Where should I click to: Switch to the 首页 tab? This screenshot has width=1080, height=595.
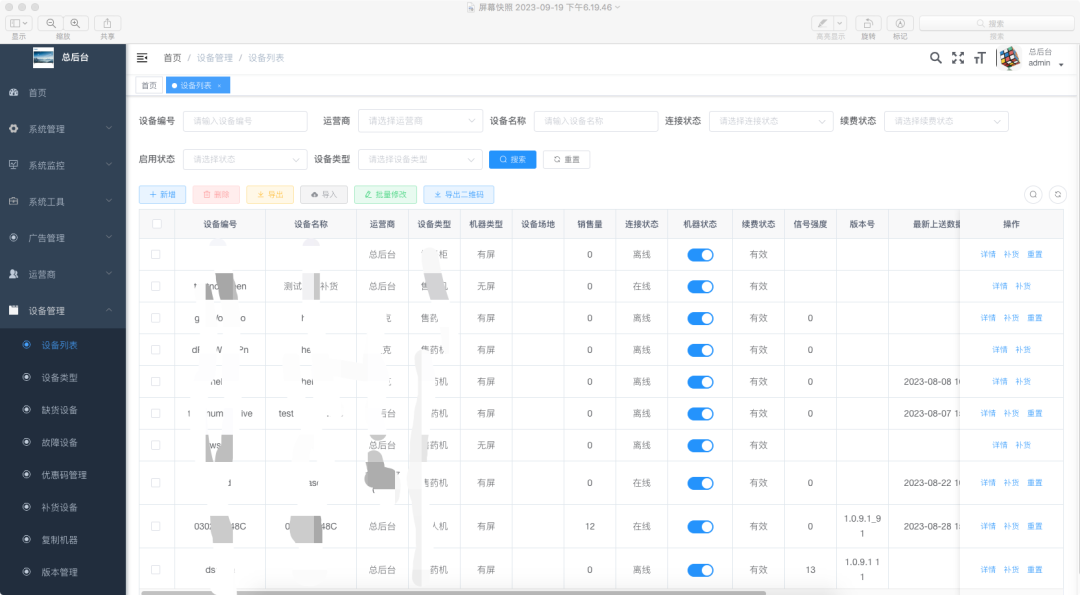pyautogui.click(x=149, y=85)
